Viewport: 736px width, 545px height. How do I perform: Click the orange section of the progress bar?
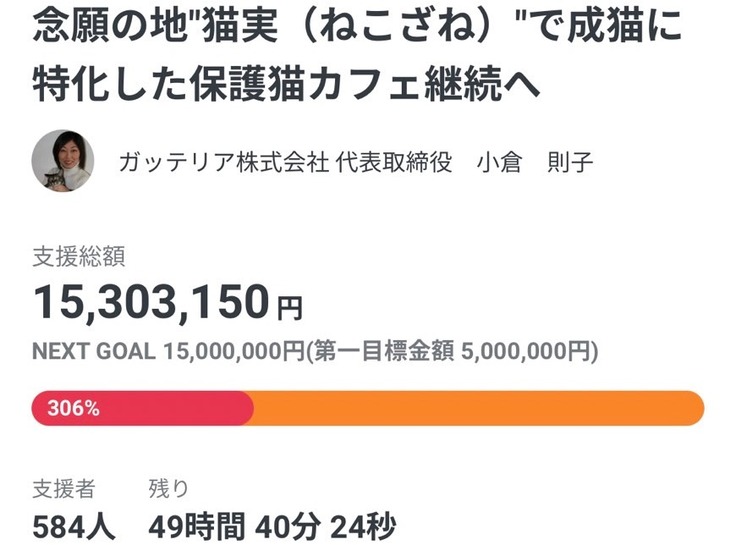point(480,408)
